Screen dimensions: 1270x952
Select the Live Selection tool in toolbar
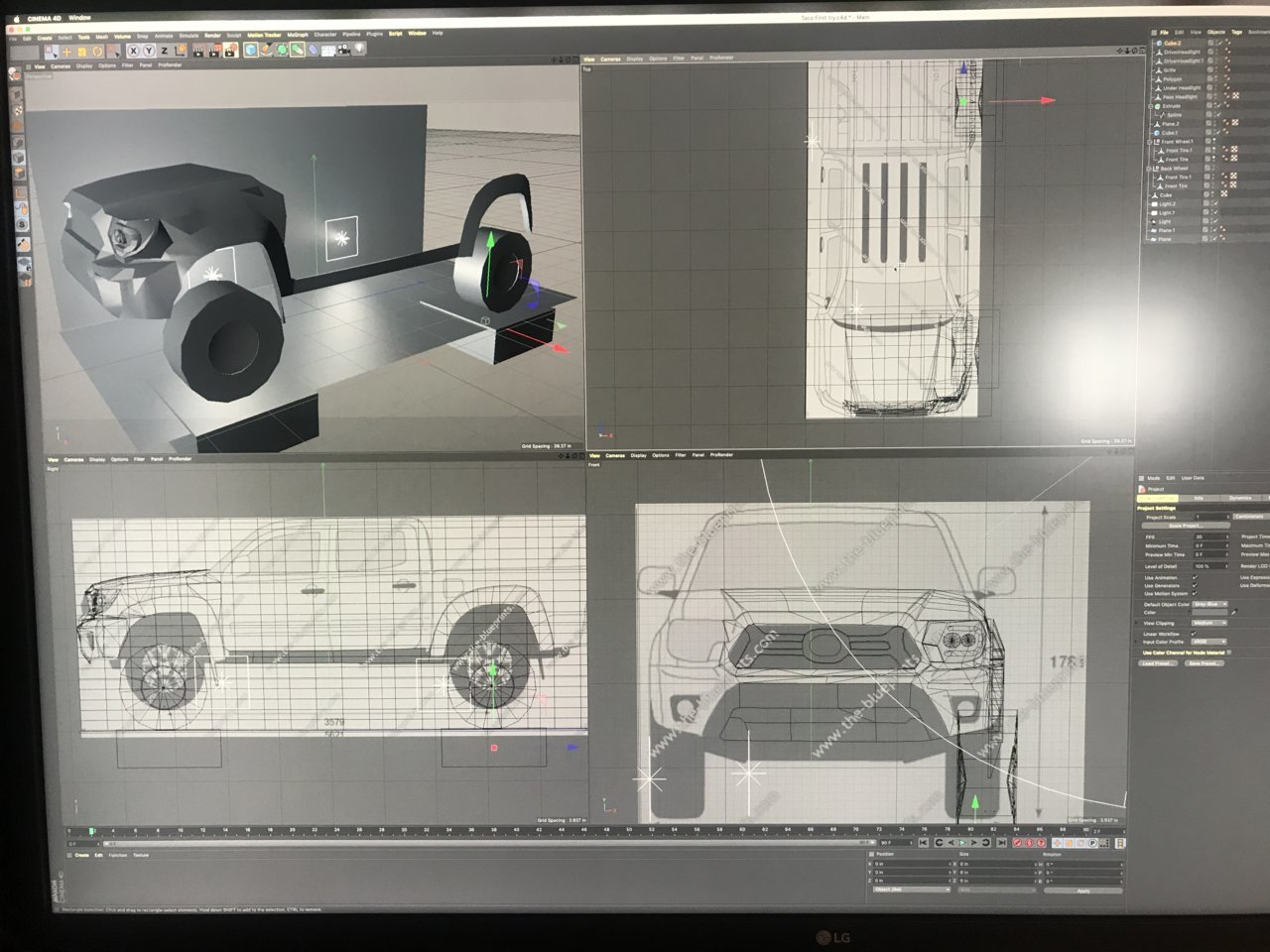50,52
